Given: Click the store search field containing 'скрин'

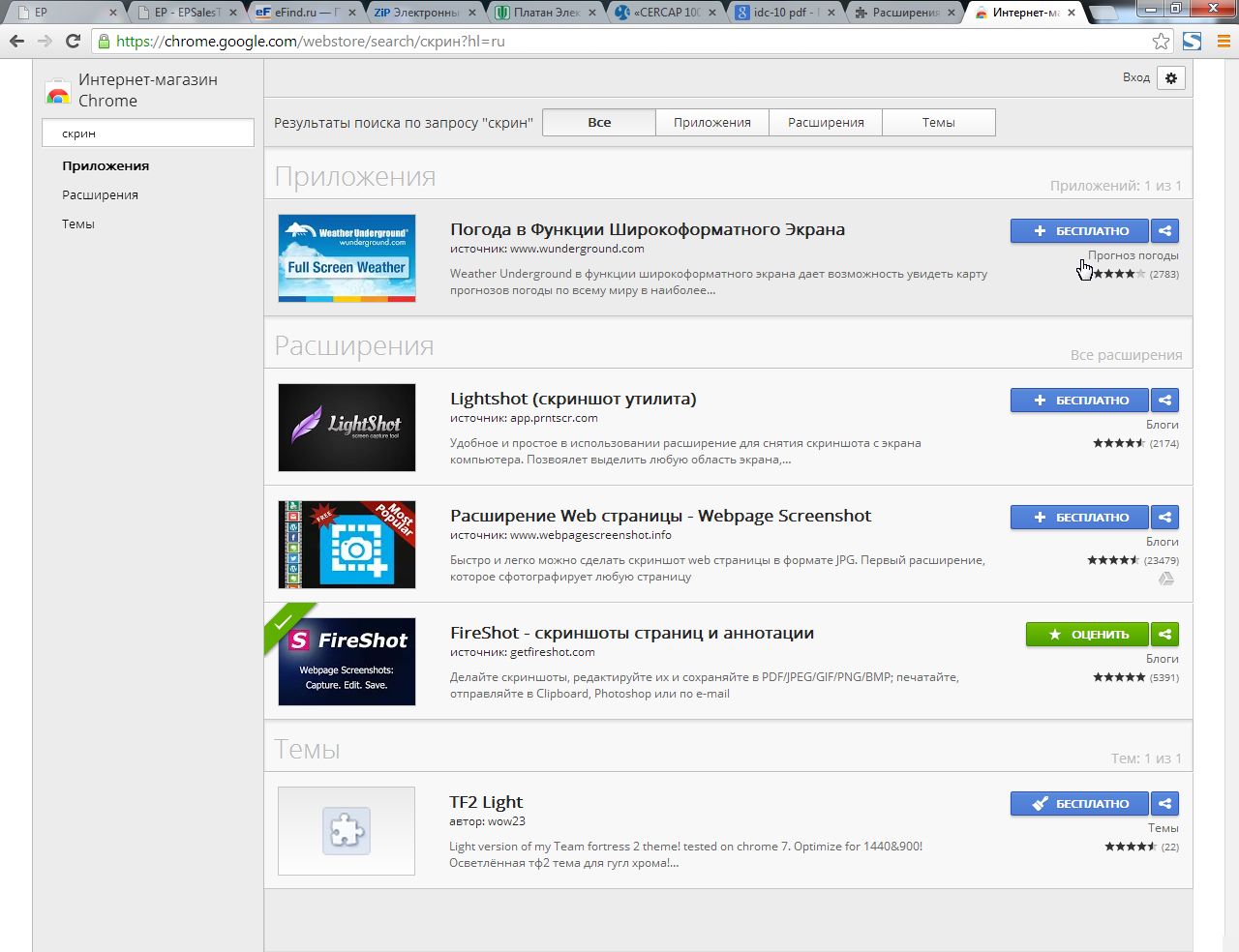Looking at the screenshot, I should pyautogui.click(x=148, y=134).
